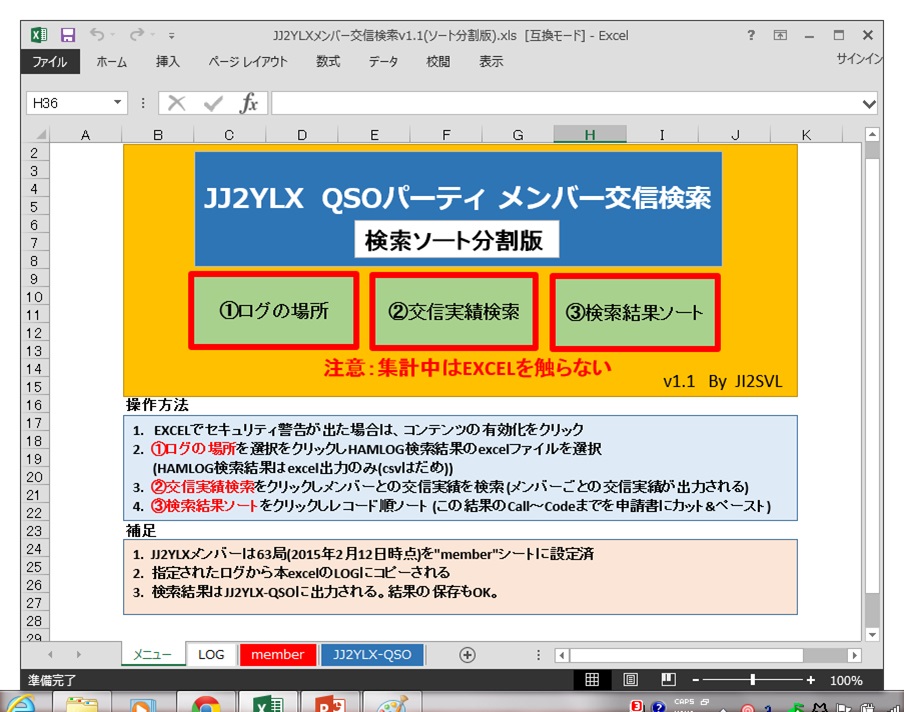Open the データ ribbon tab

(x=383, y=61)
